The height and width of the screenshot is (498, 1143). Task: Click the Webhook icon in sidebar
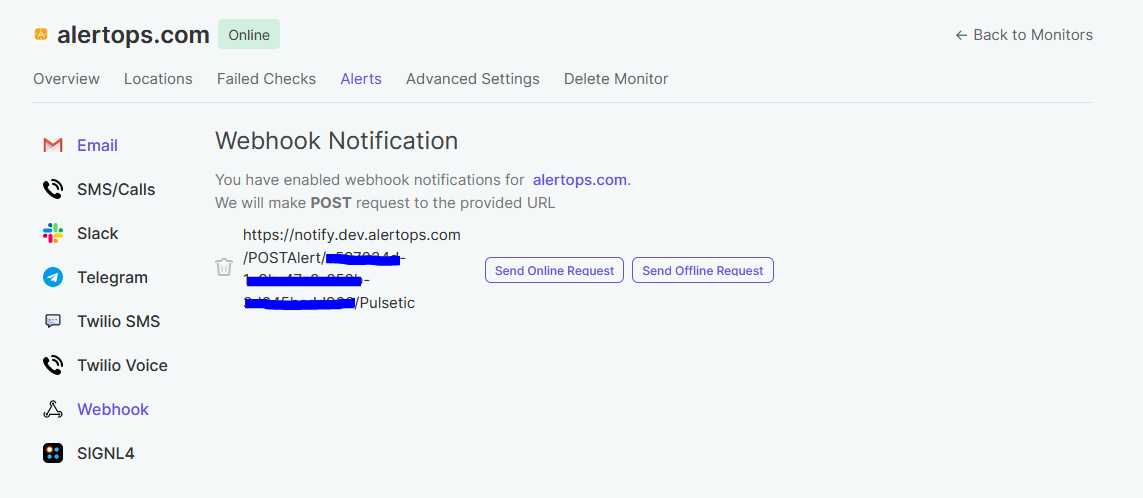click(x=53, y=410)
